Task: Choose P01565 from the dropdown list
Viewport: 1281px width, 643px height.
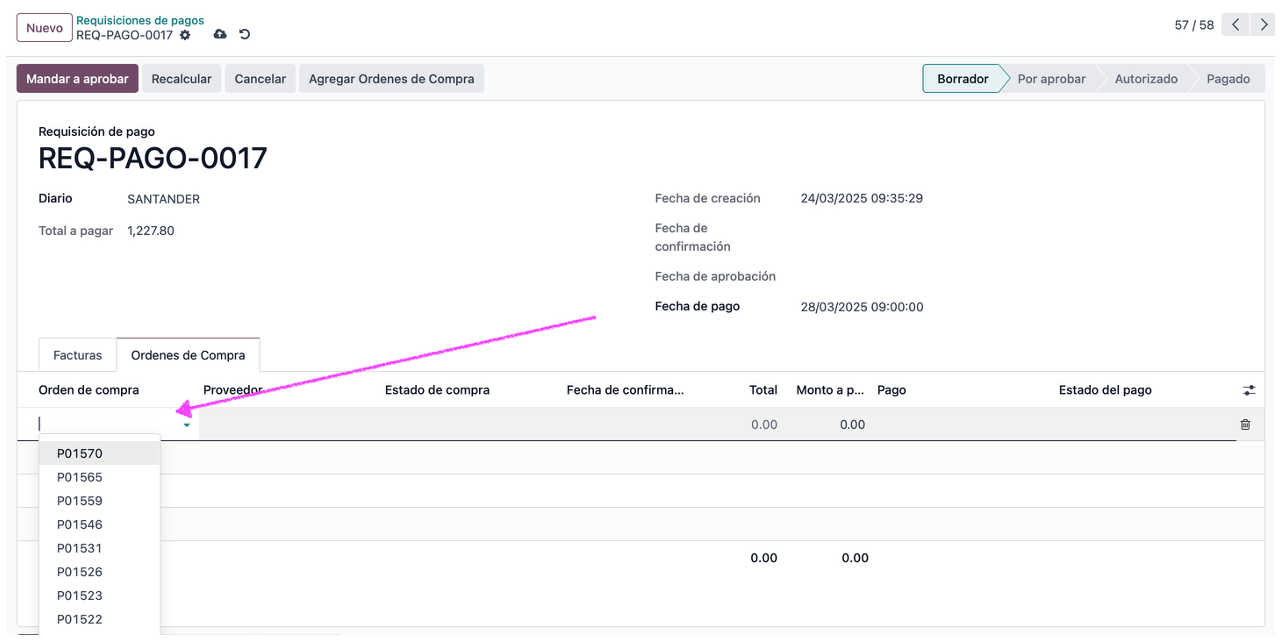Action: (99, 478)
